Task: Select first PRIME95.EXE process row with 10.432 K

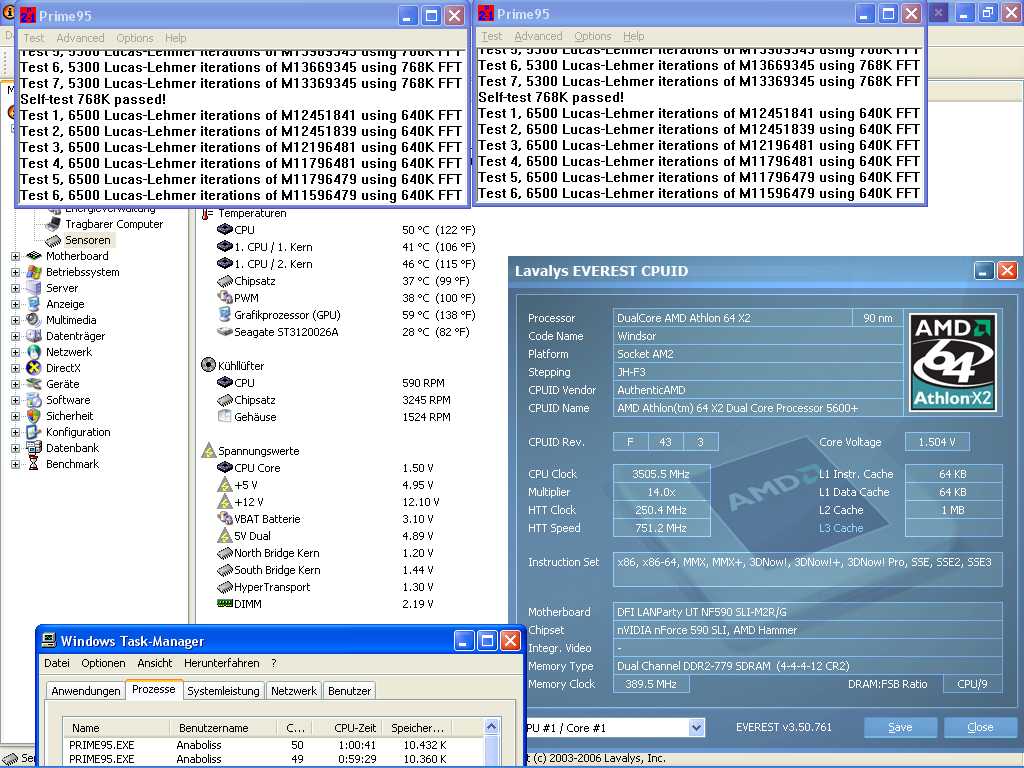Action: pos(274,745)
